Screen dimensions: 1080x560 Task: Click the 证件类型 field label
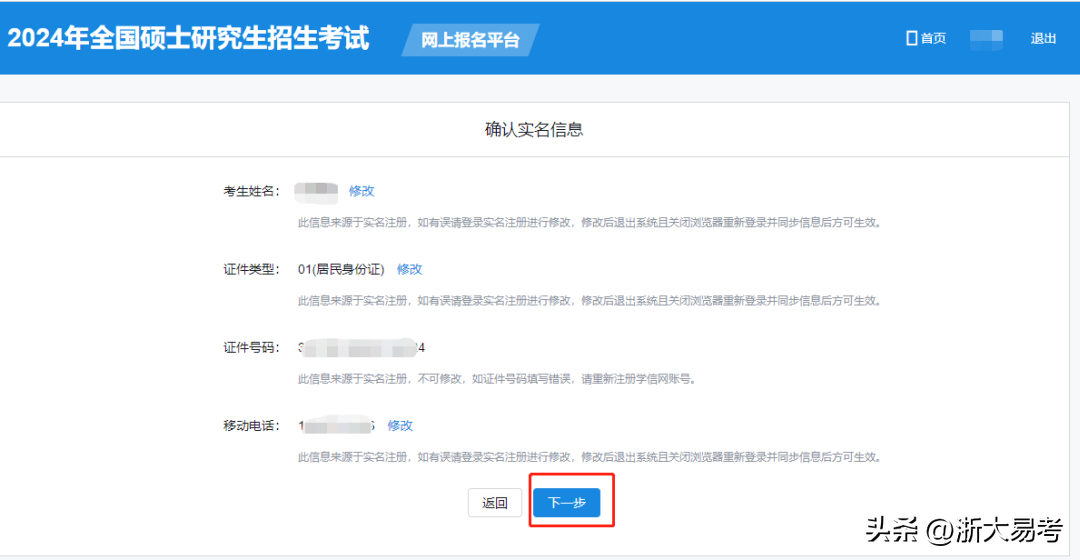click(x=252, y=269)
